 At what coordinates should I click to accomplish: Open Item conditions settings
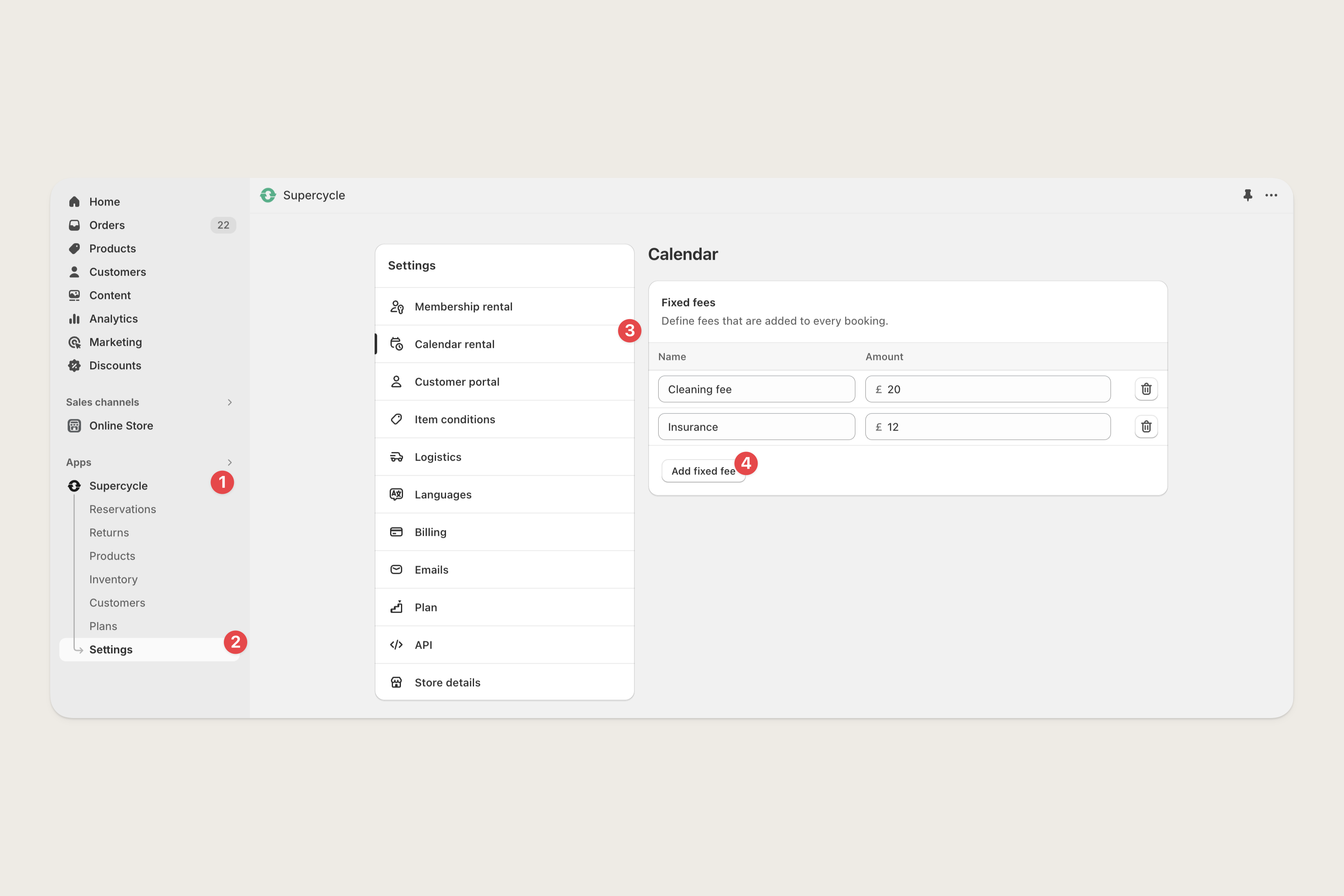[505, 419]
